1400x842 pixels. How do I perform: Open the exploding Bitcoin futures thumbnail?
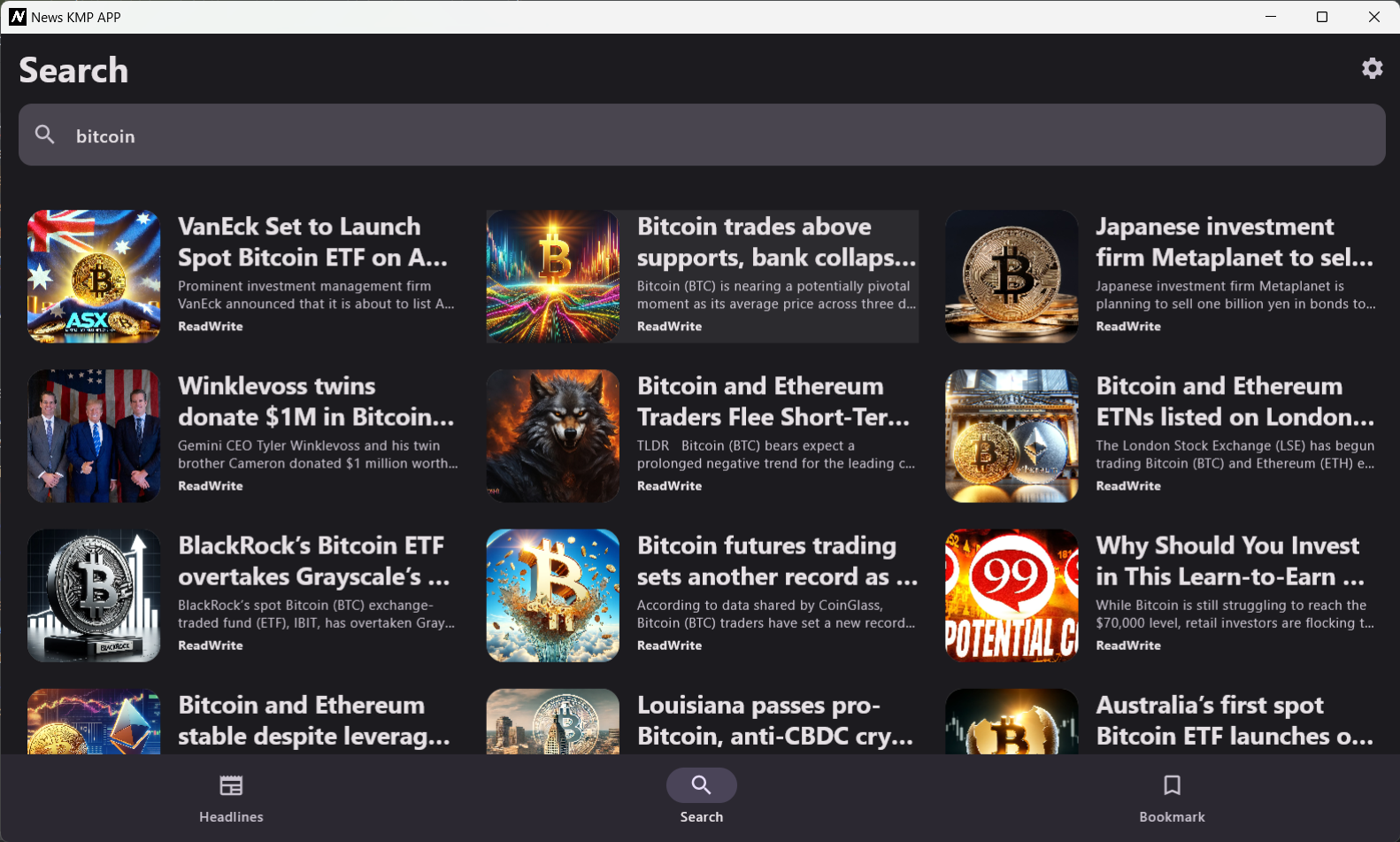[553, 595]
